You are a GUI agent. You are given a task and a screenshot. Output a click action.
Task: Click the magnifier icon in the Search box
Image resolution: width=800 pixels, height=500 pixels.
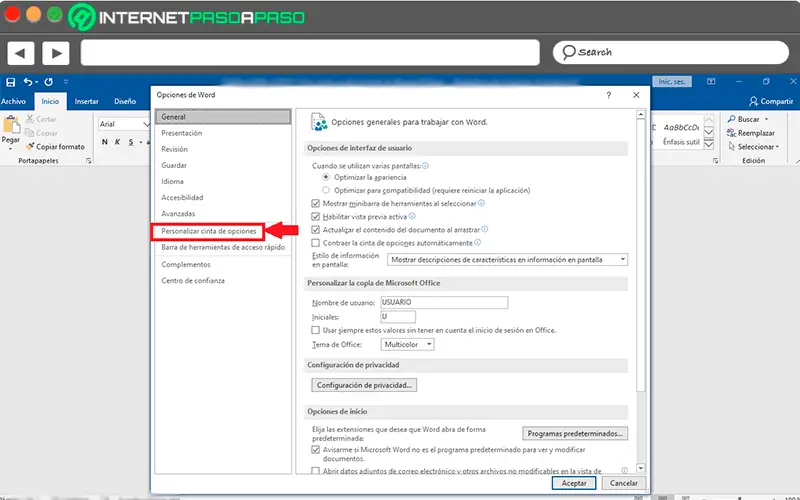point(568,52)
